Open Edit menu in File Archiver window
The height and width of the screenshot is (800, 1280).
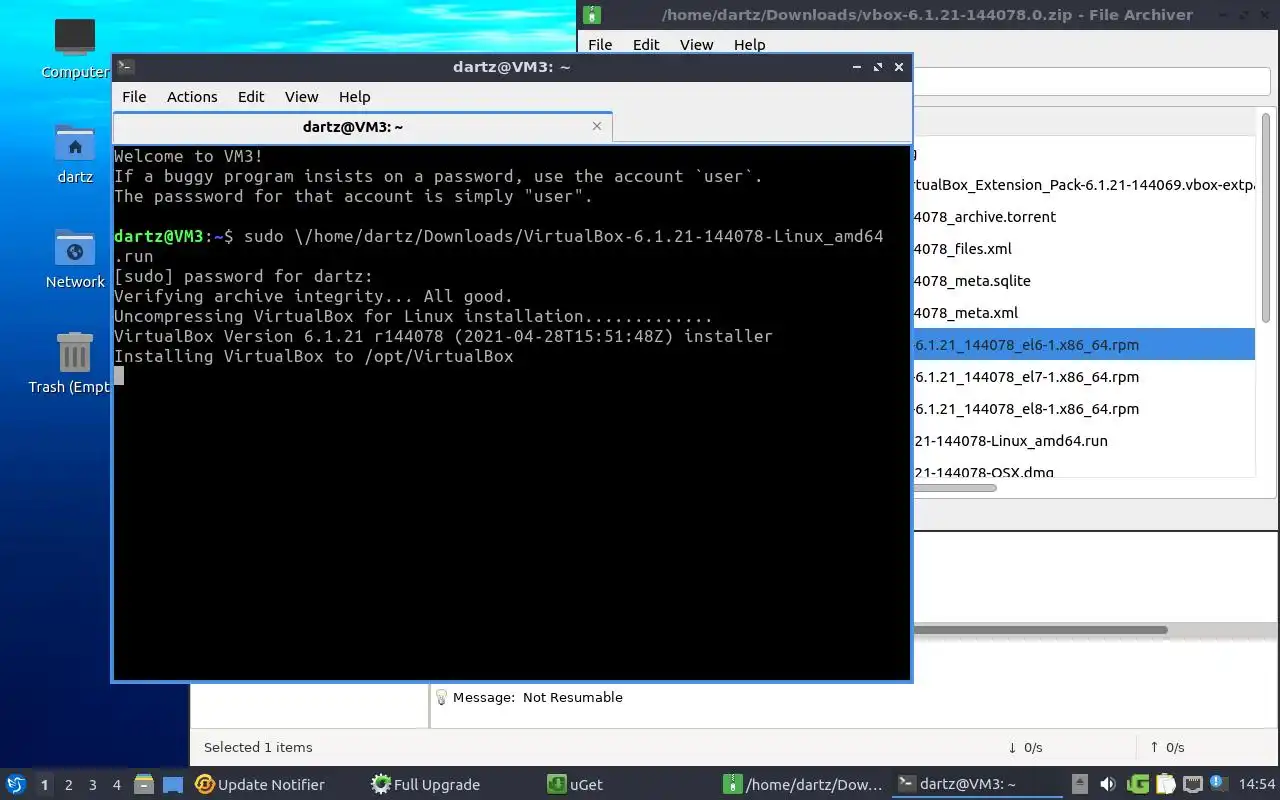pos(646,45)
